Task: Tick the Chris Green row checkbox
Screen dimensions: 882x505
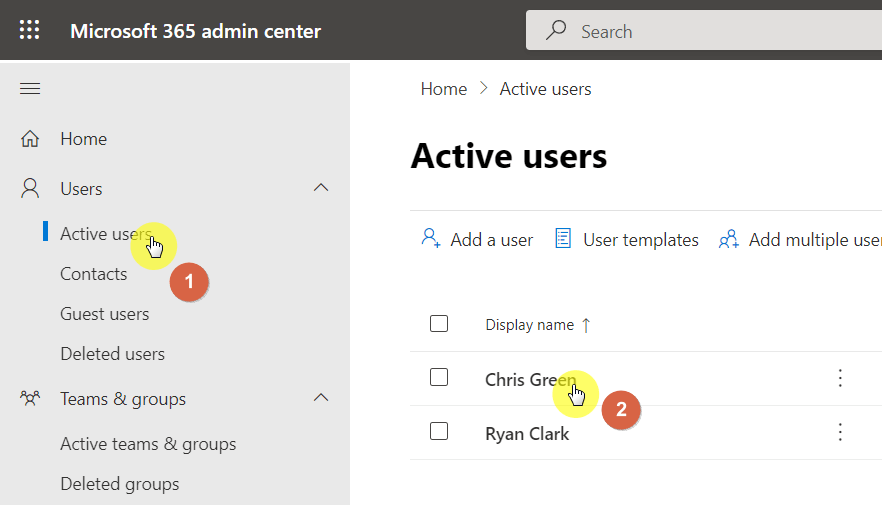Action: coord(439,377)
